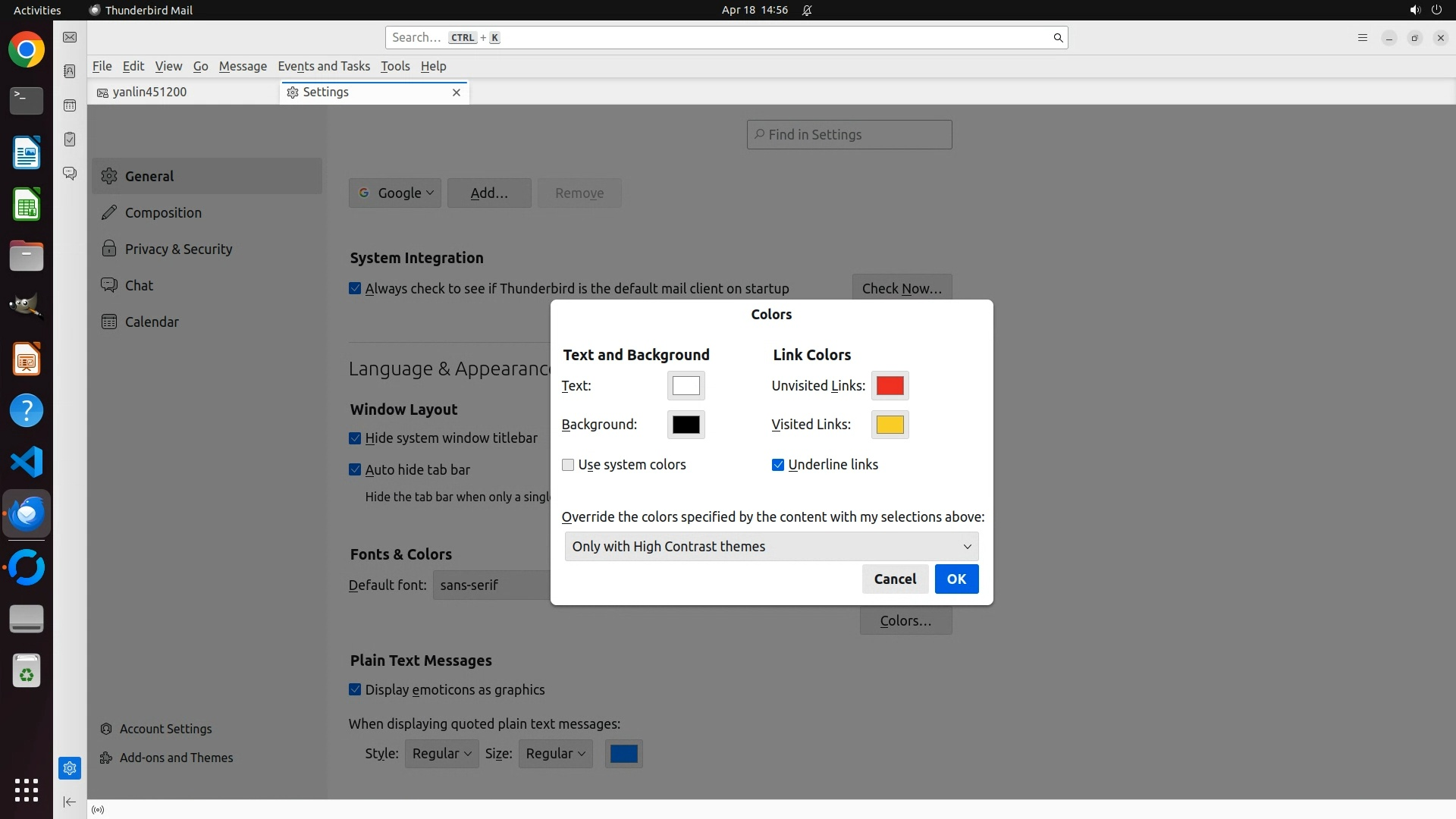Open the quoted text Style dropdown
The height and width of the screenshot is (819, 1456).
click(441, 754)
